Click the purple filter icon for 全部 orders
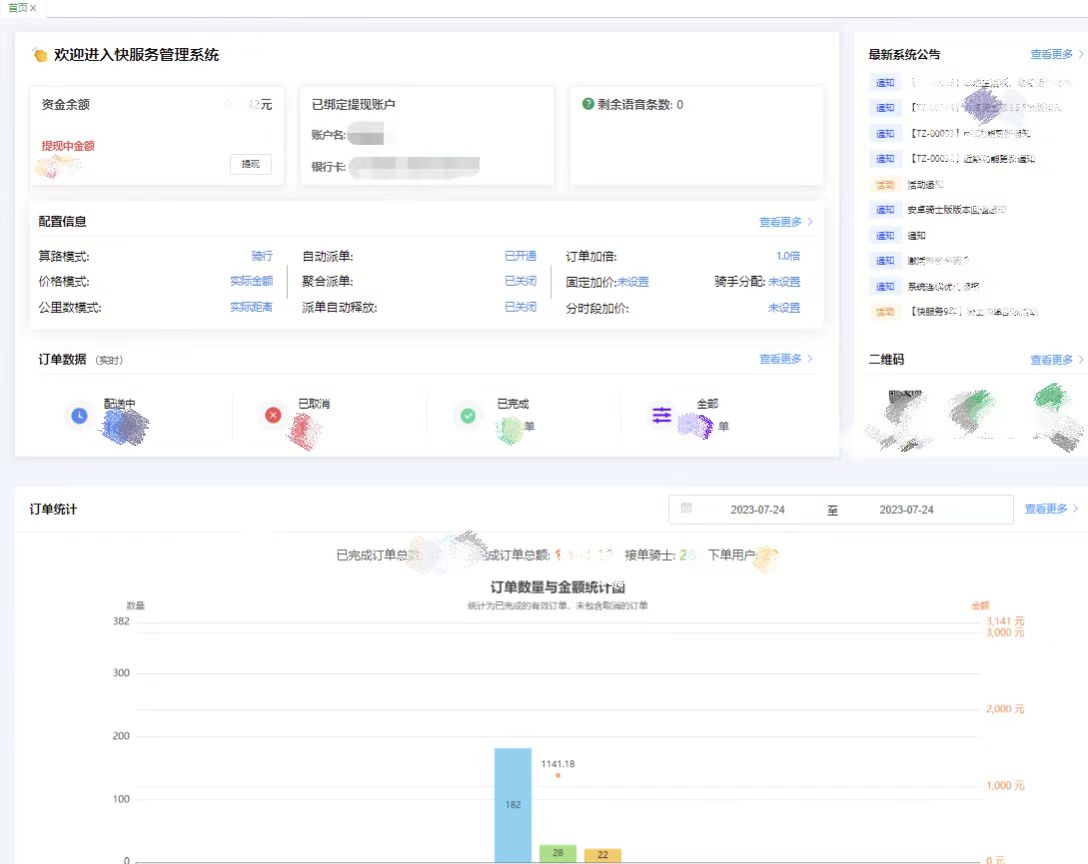Viewport: 1088px width, 864px height. (x=659, y=415)
